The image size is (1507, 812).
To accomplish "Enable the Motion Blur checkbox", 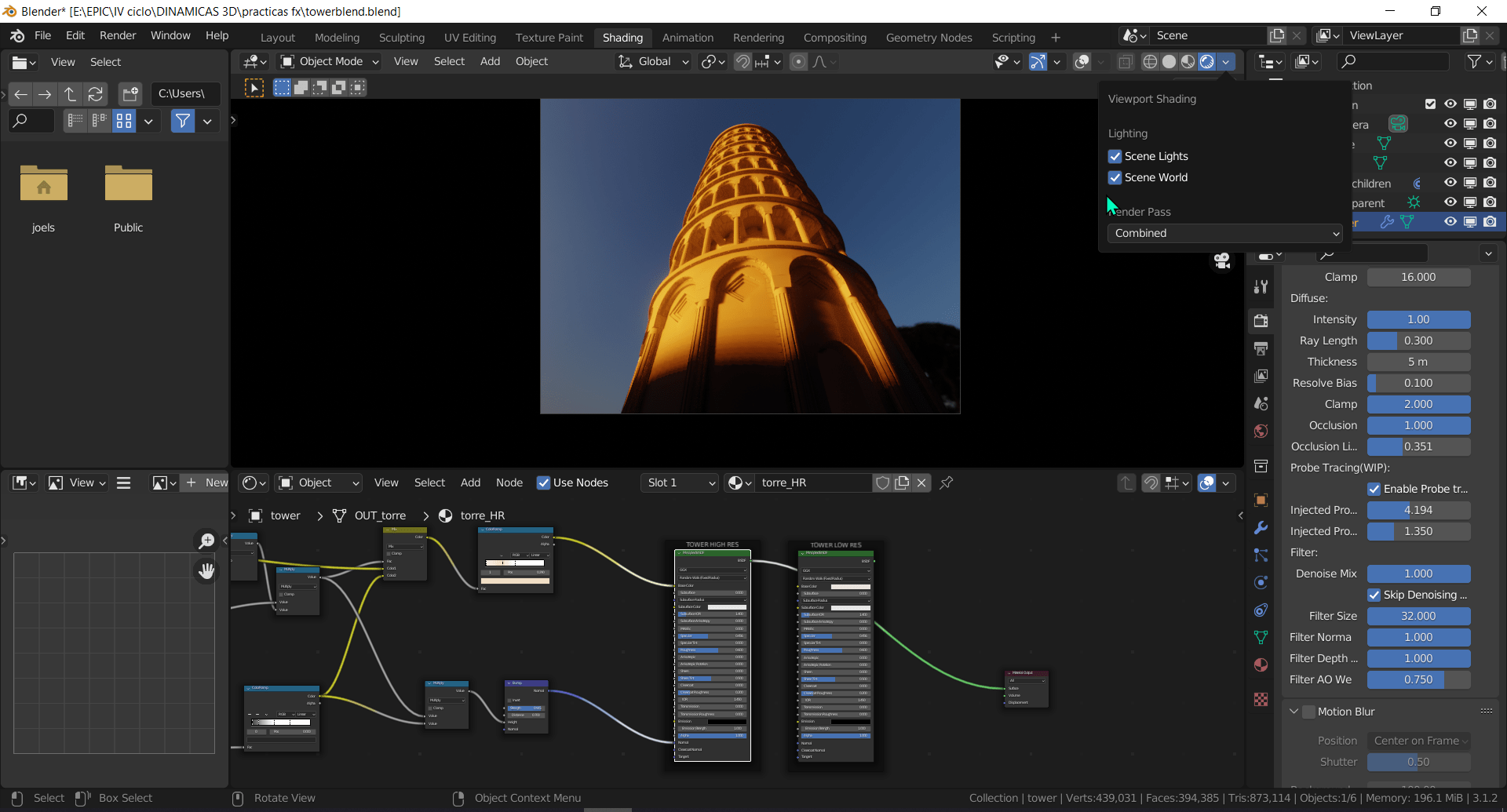I will (1308, 712).
